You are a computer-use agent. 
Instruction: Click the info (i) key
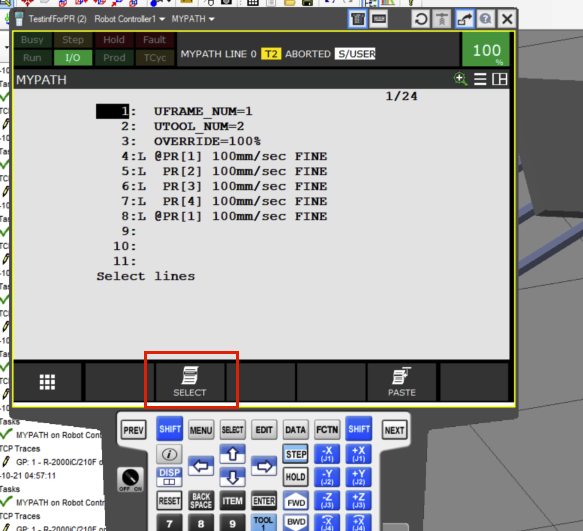pos(169,454)
